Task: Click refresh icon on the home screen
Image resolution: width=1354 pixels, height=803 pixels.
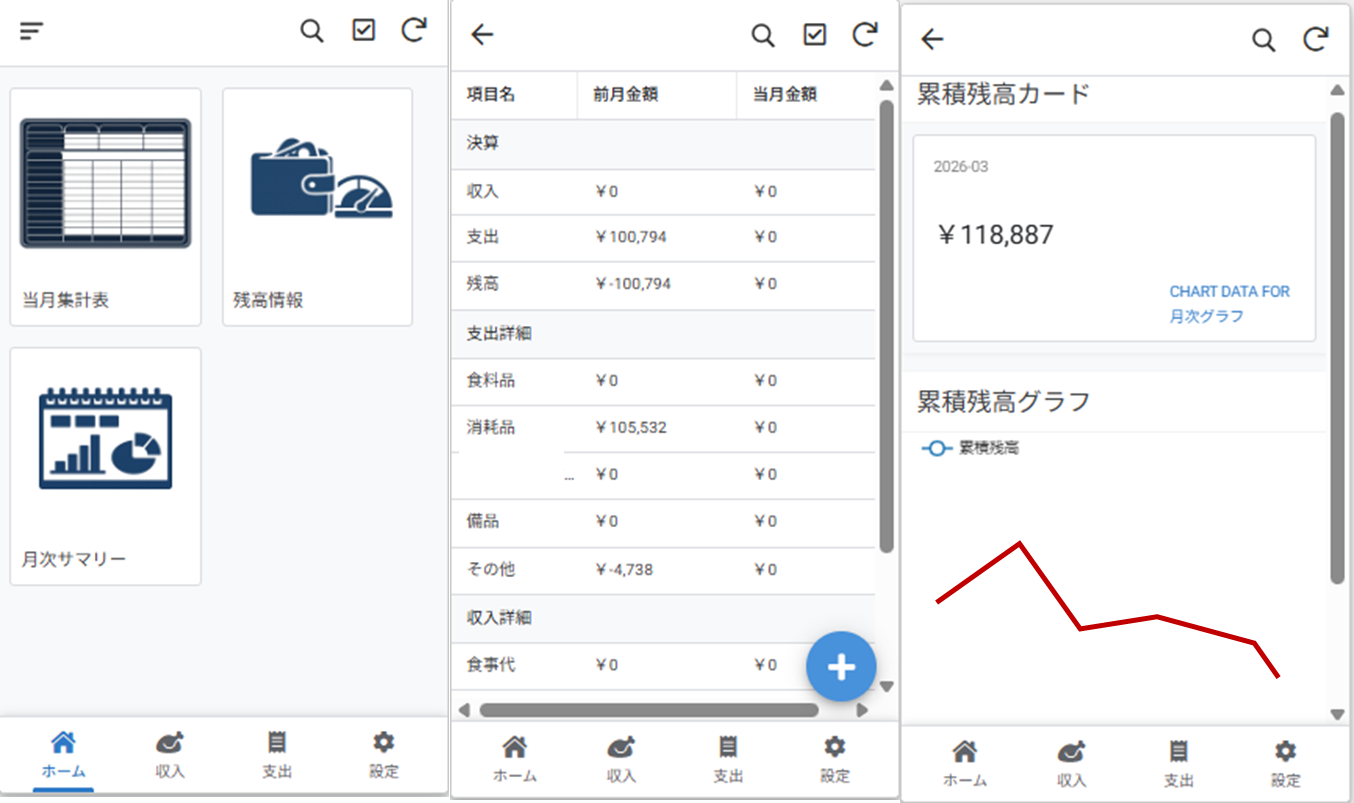Action: pyautogui.click(x=414, y=31)
